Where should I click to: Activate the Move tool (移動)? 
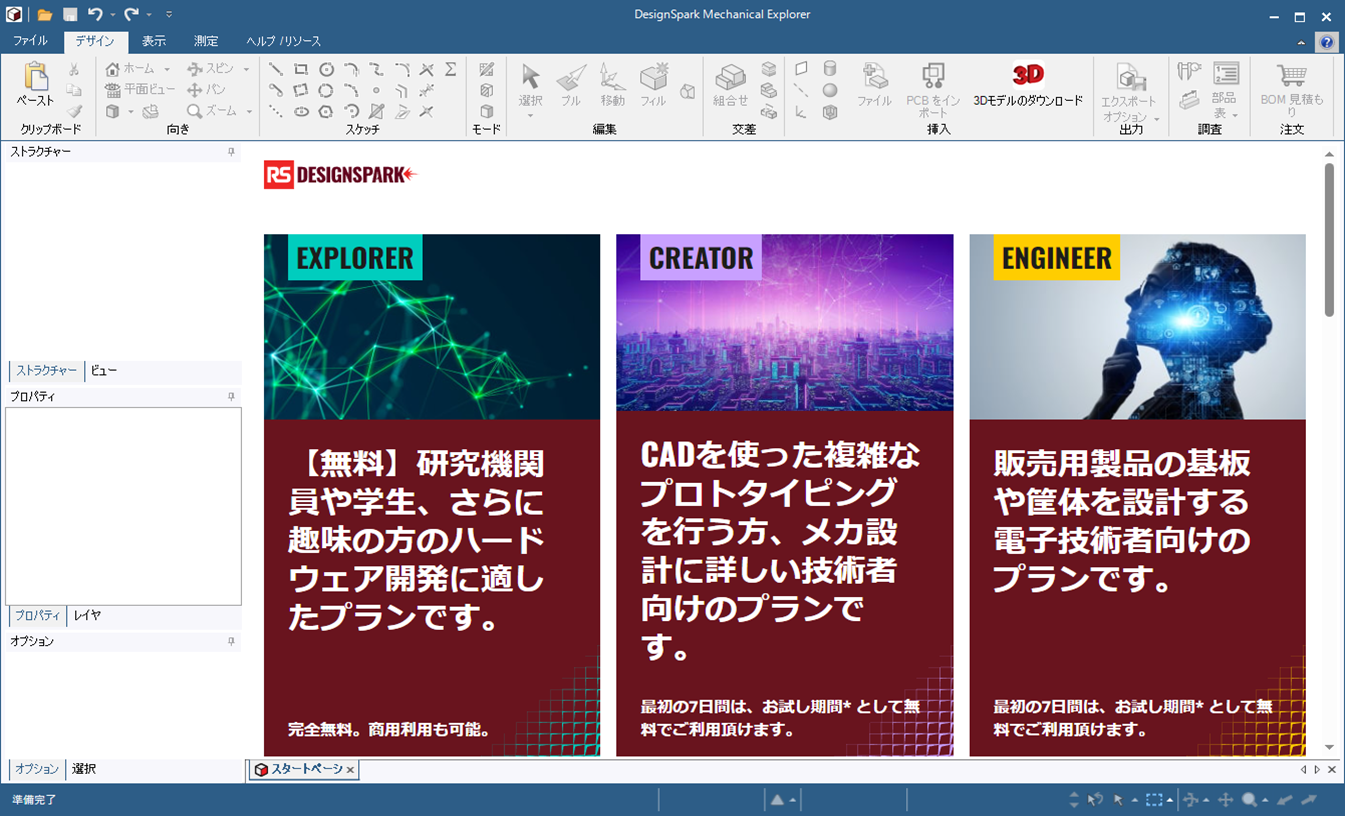(612, 84)
